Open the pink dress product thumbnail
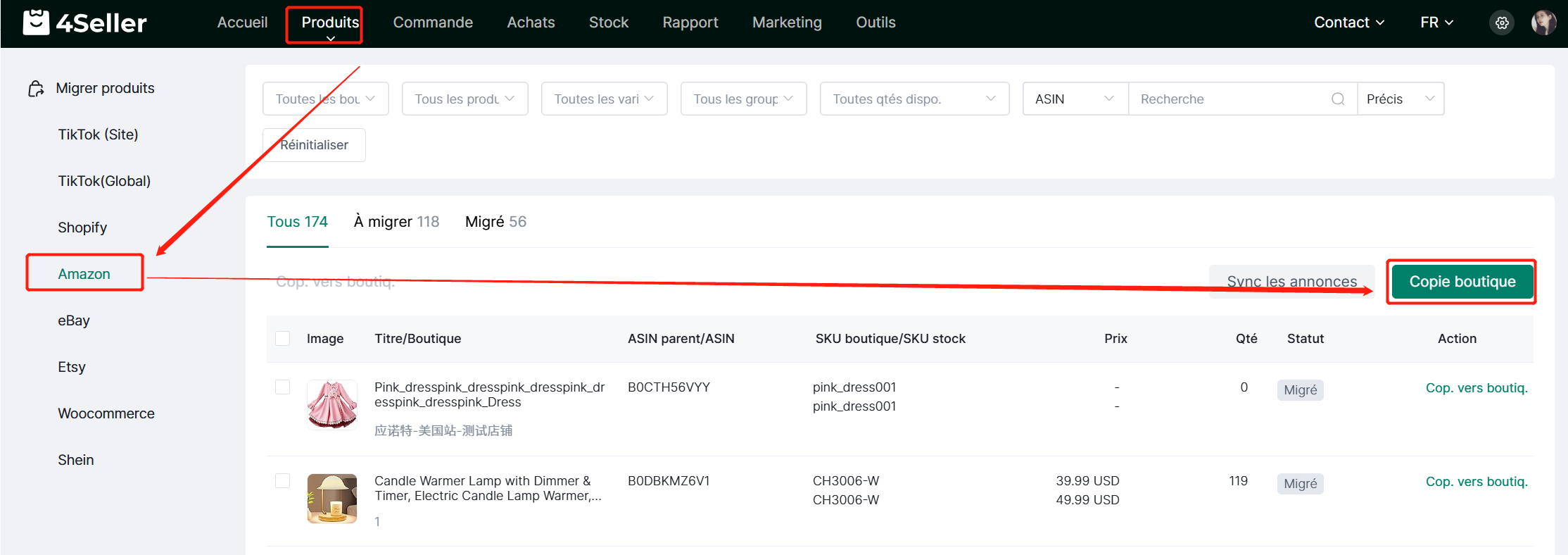This screenshot has width=1568, height=555. (x=332, y=405)
